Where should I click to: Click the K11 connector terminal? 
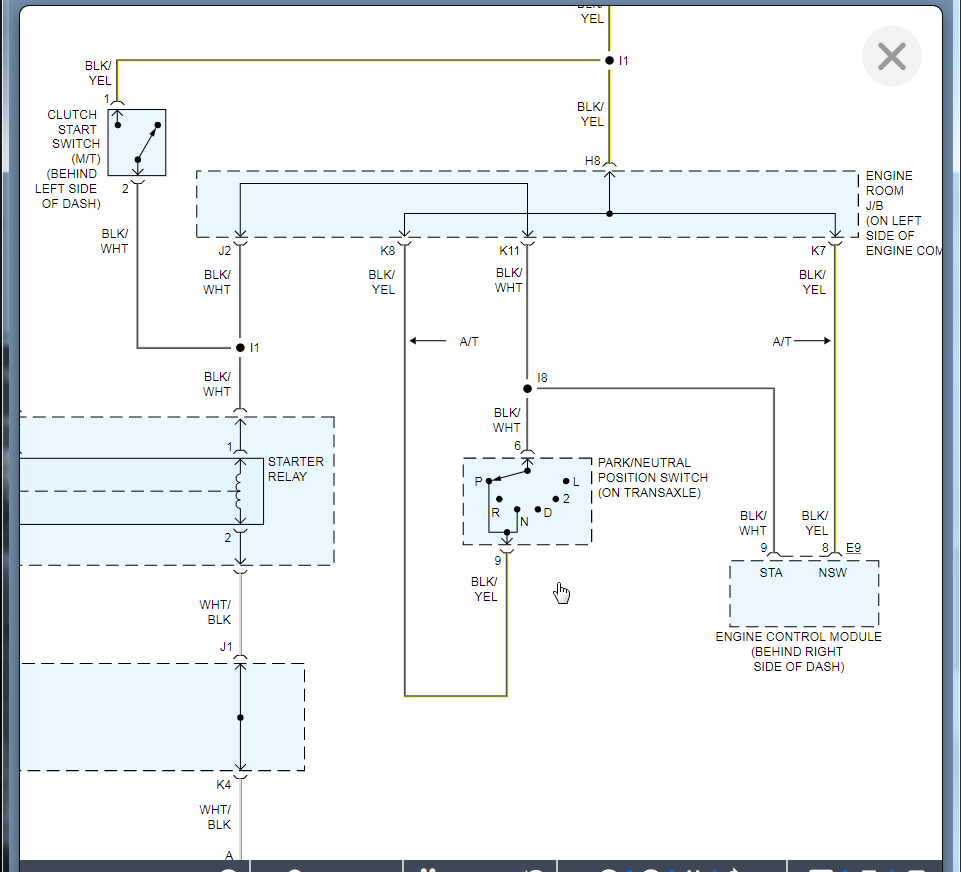pyautogui.click(x=527, y=242)
